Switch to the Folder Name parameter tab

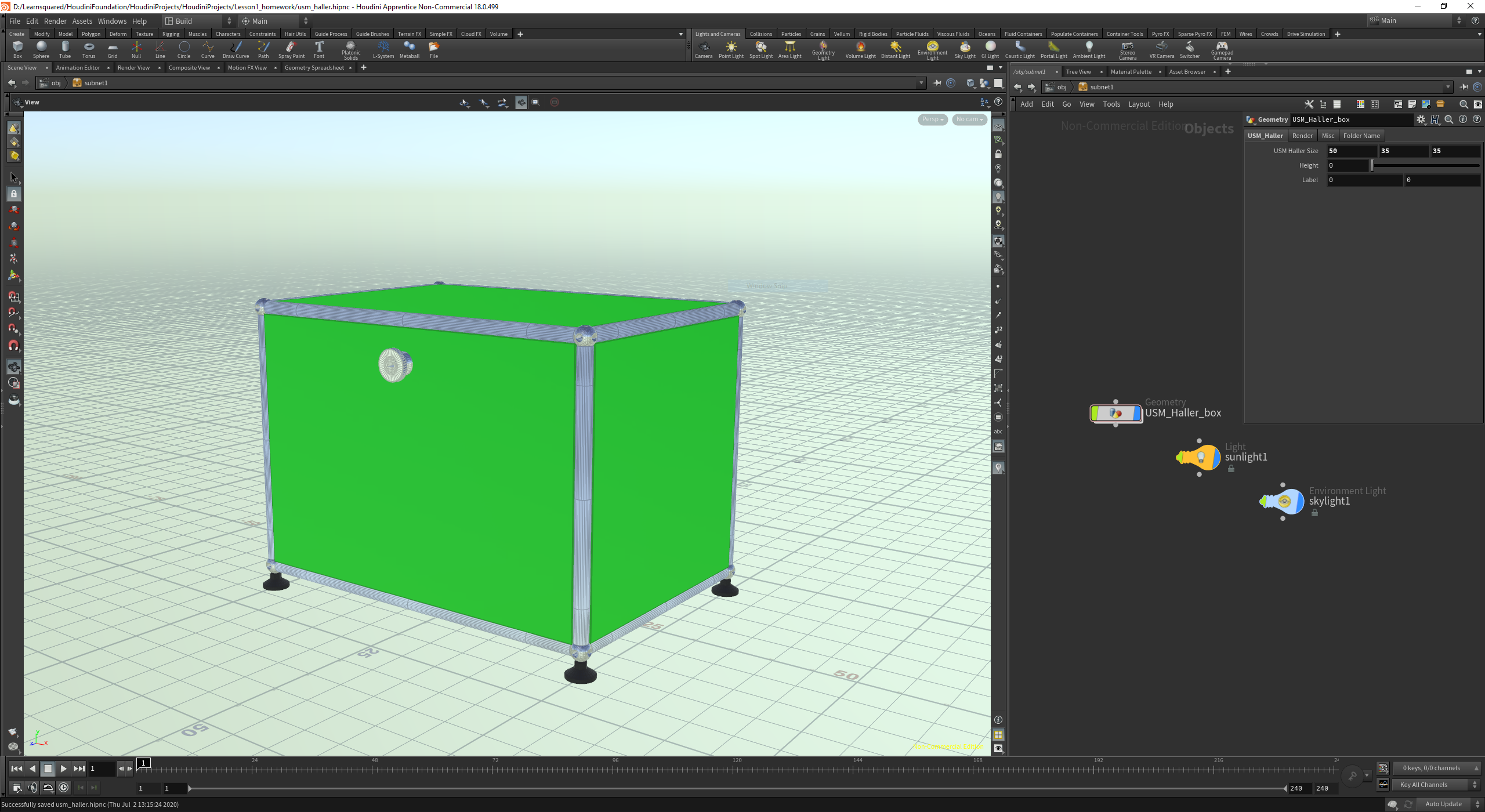1361,136
